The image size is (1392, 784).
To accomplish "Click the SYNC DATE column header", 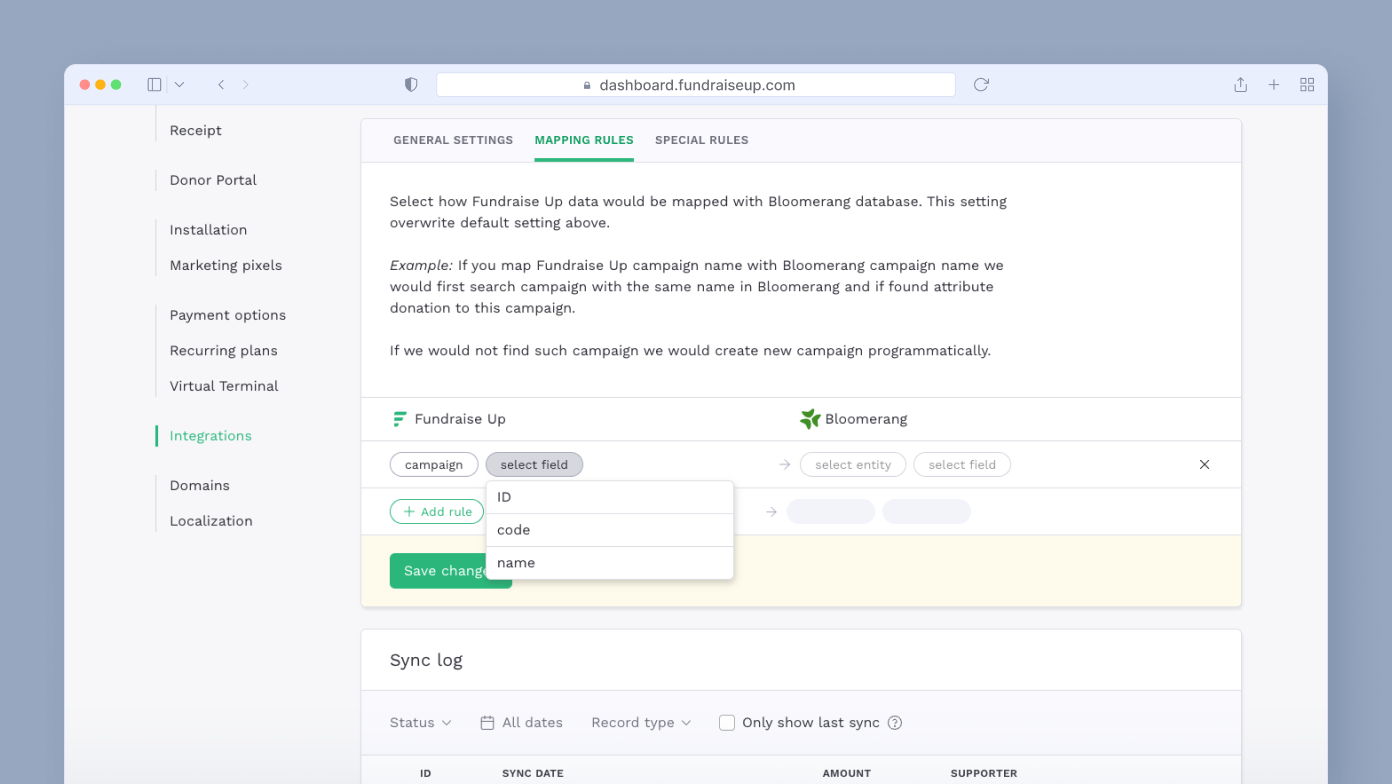I will point(533,774).
